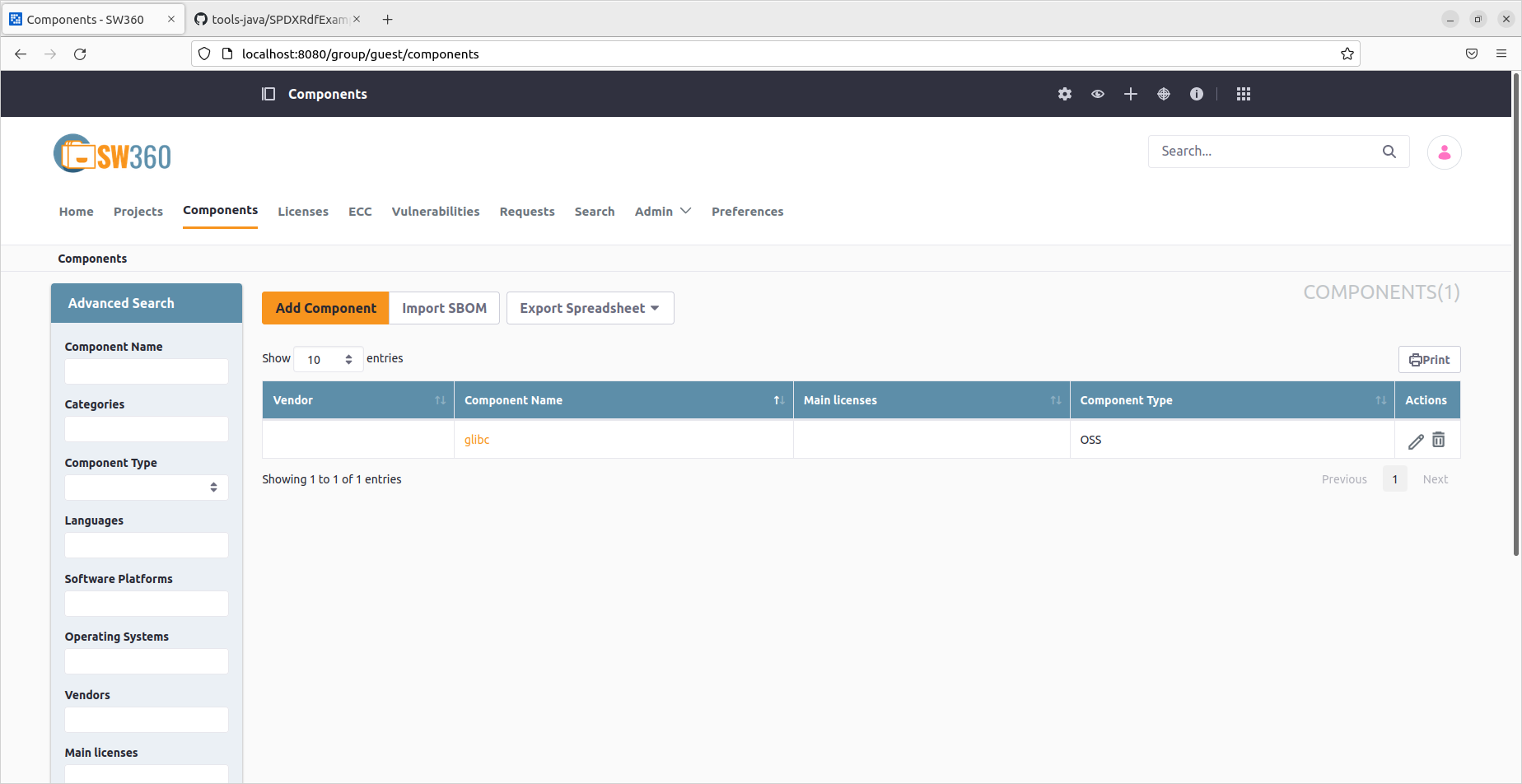Toggle the preview eye icon in the header
1522x784 pixels.
1097,94
